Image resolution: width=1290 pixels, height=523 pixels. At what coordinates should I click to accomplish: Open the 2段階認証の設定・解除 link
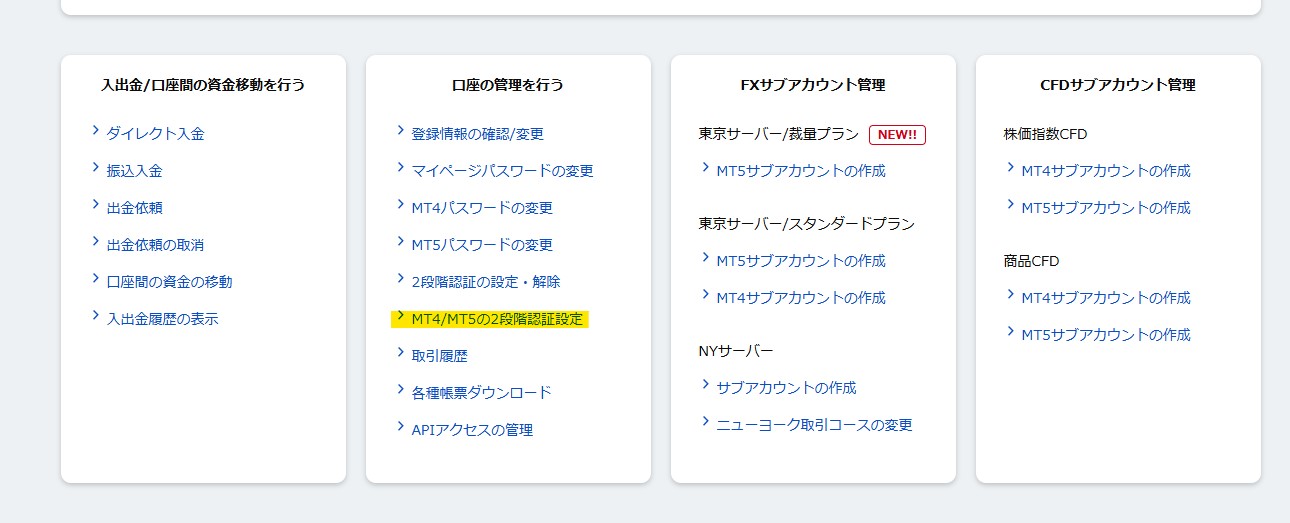[486, 282]
